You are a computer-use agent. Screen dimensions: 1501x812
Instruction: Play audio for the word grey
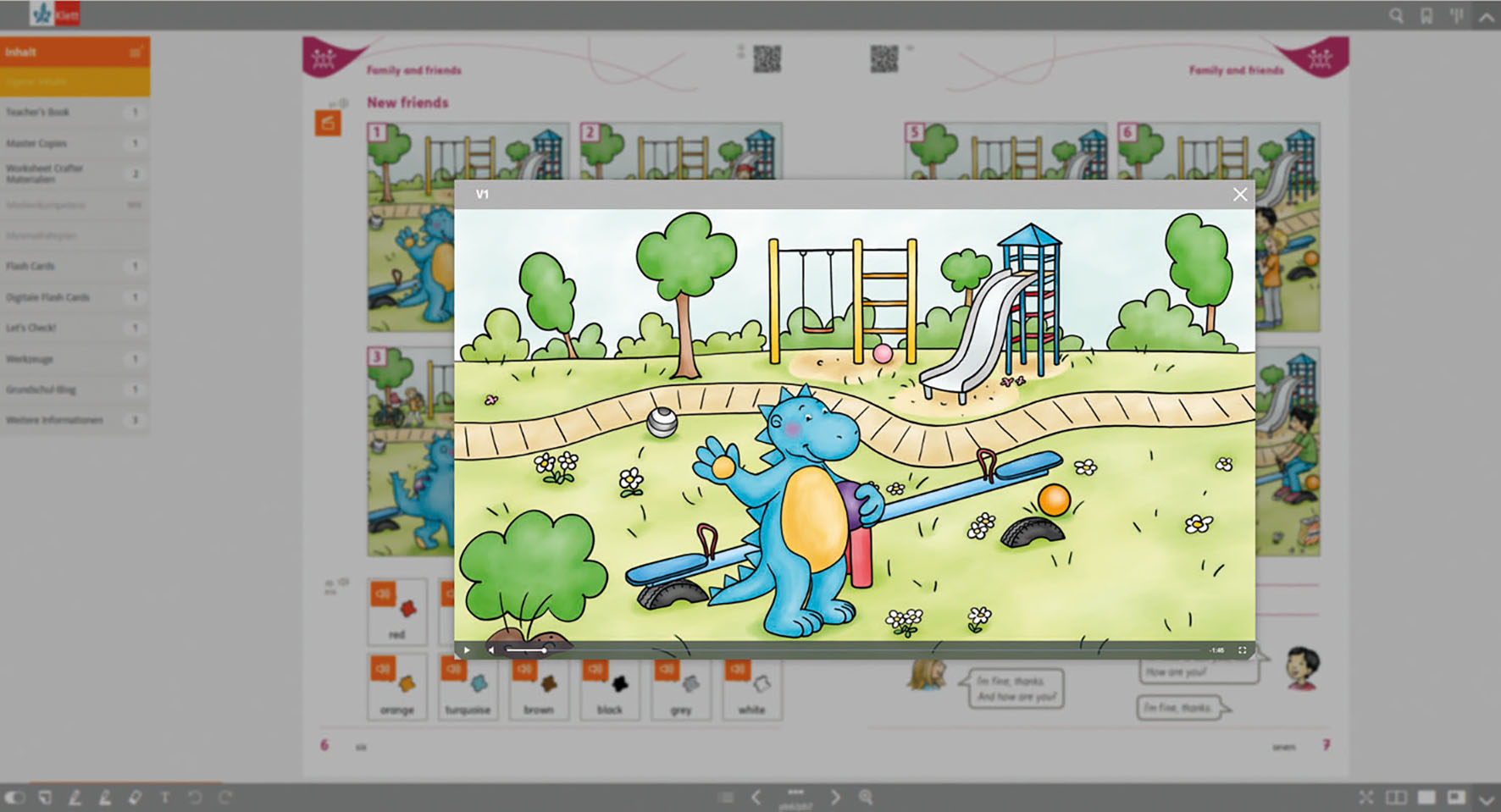[x=667, y=669]
